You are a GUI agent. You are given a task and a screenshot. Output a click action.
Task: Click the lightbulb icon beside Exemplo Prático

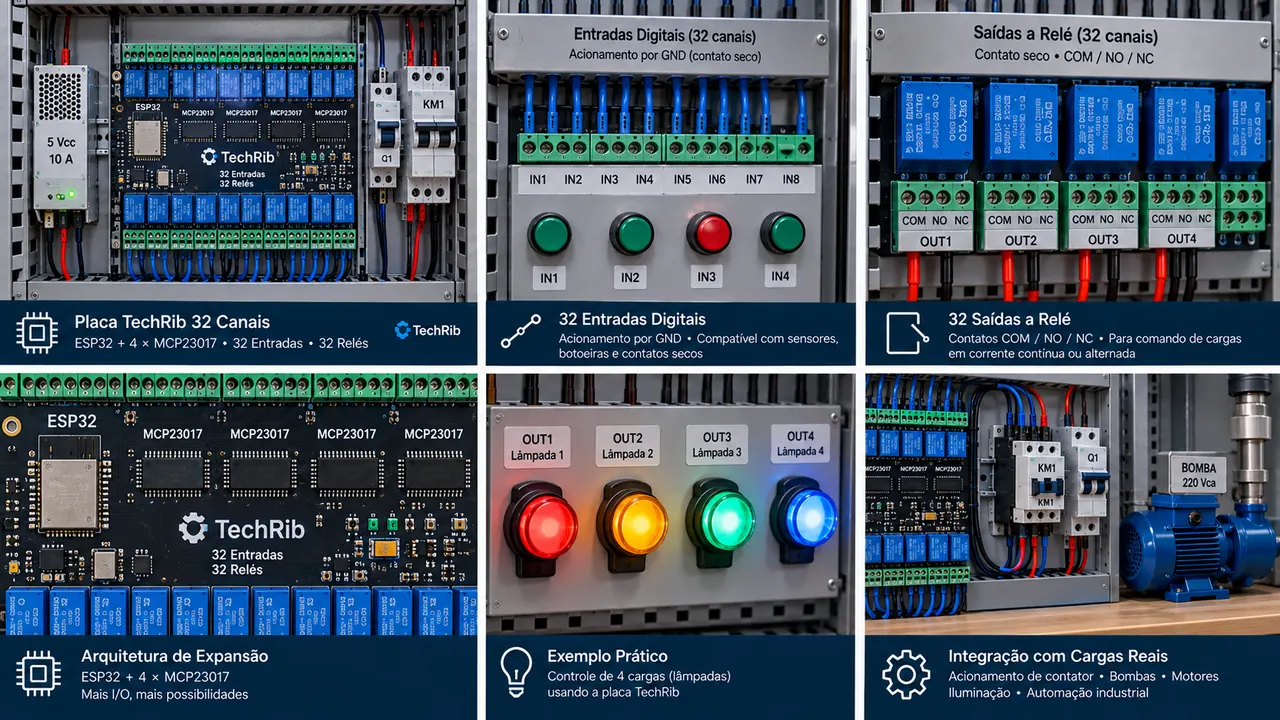(x=515, y=672)
